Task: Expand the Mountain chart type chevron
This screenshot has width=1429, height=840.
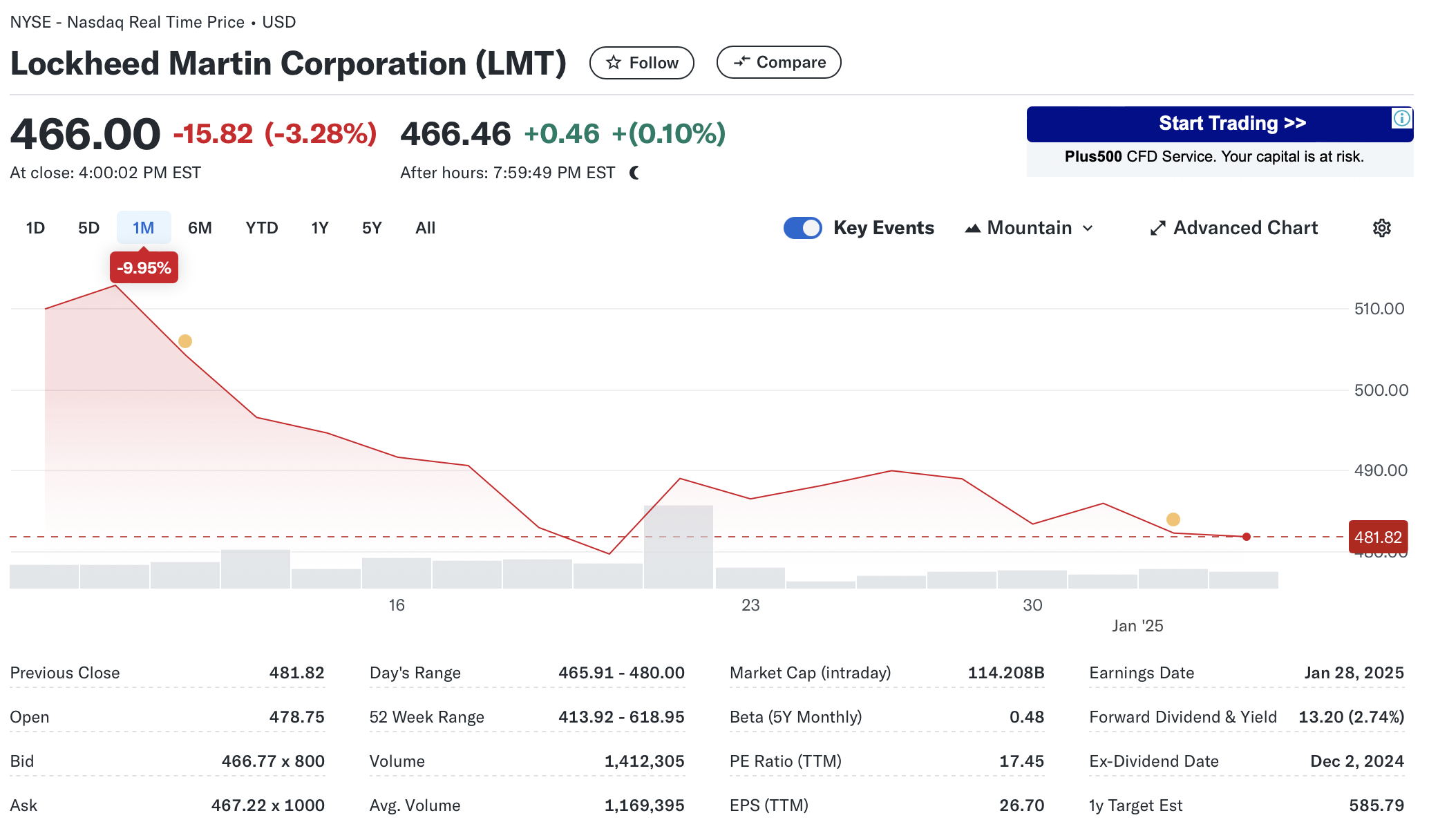Action: pos(1088,228)
